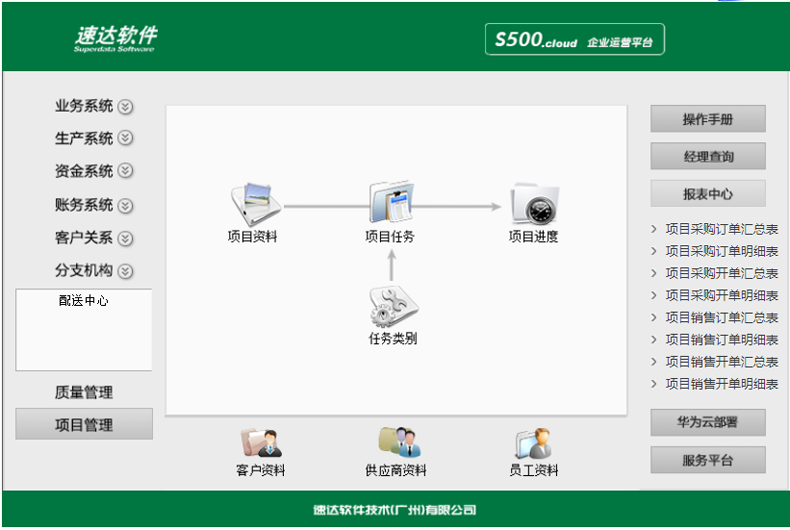Viewport: 790px width, 530px height.
Task: Click the 项目进度 text label
Action: 534,236
